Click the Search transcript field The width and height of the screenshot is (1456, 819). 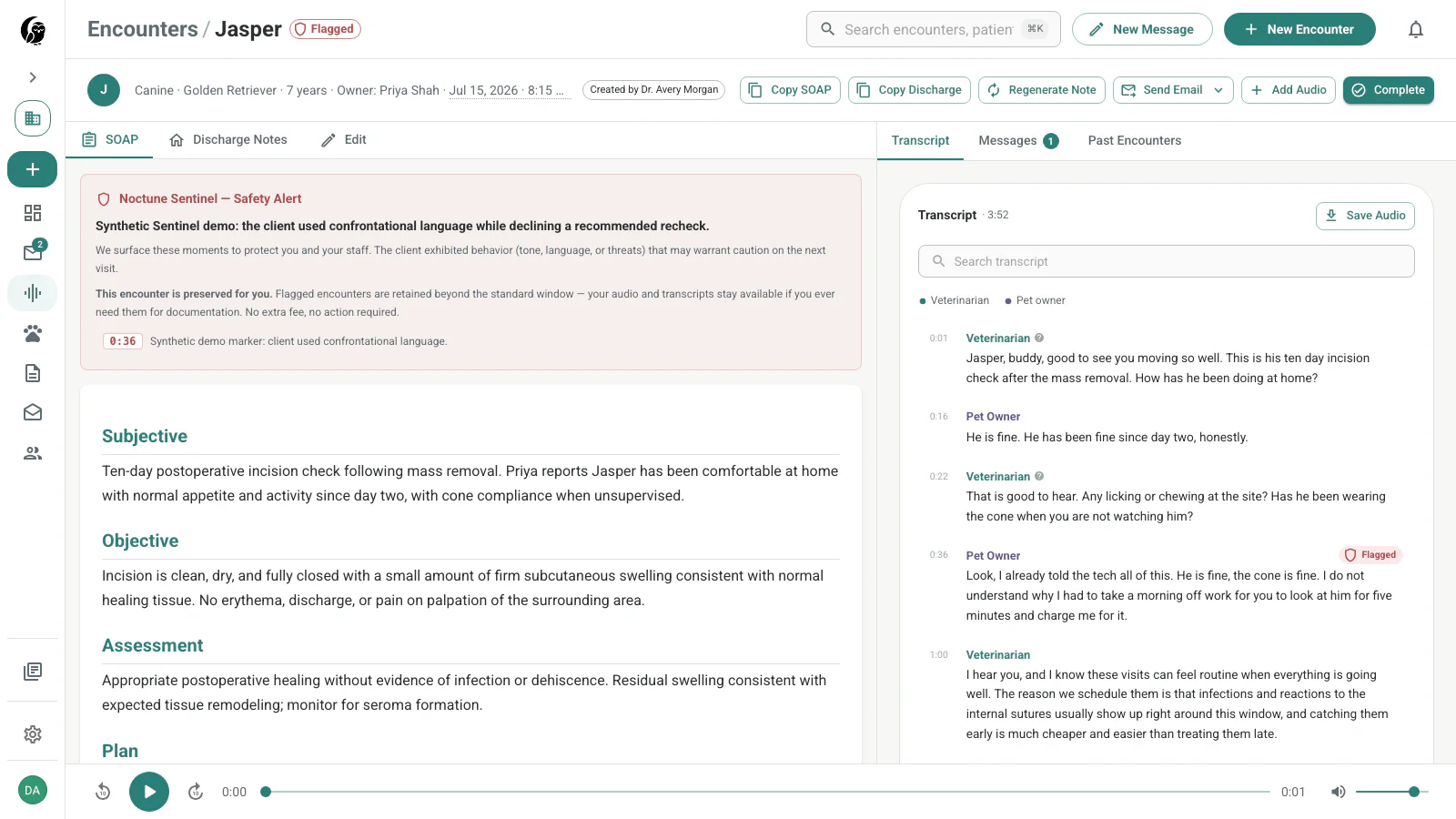point(1167,261)
